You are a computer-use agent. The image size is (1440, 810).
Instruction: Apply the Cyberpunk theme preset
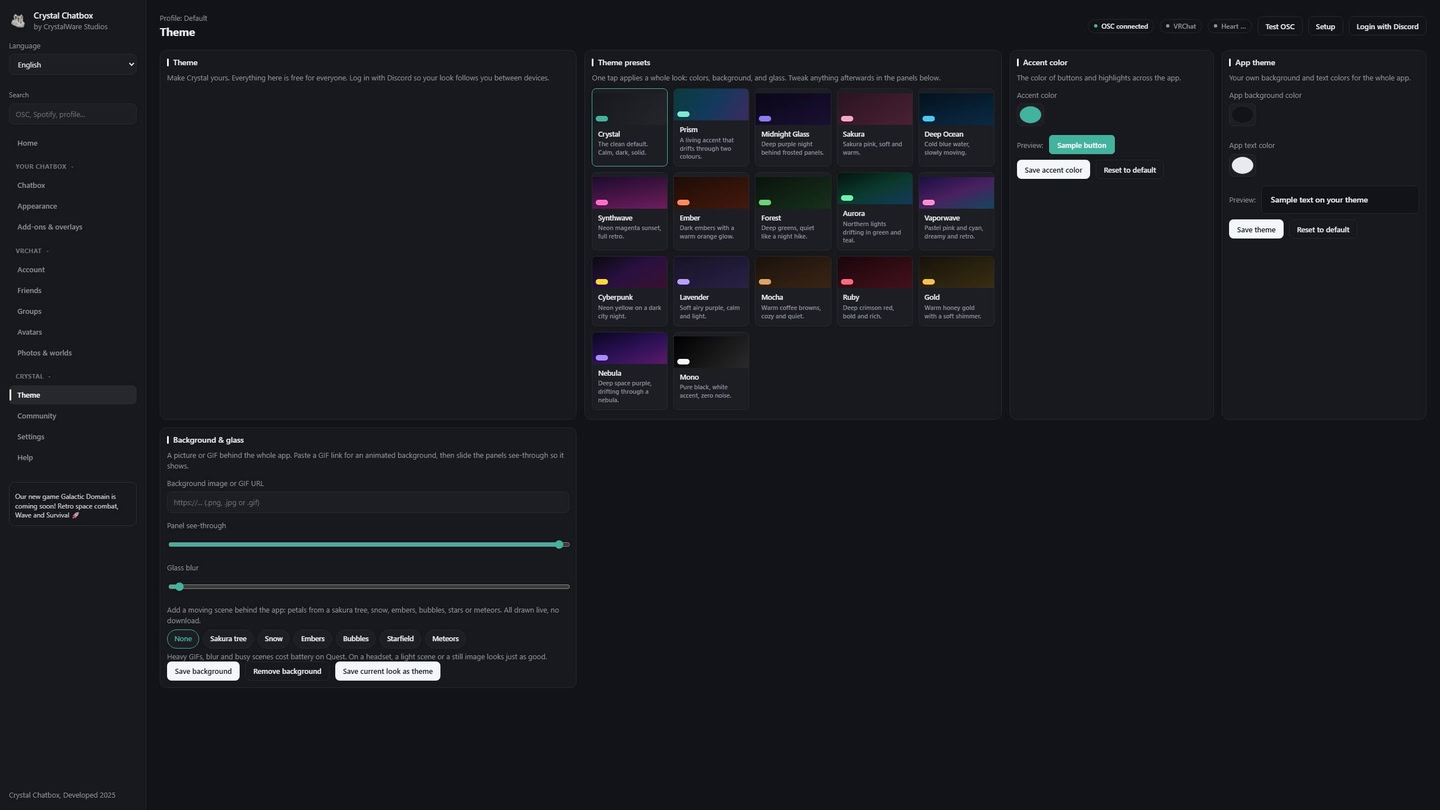(x=629, y=291)
